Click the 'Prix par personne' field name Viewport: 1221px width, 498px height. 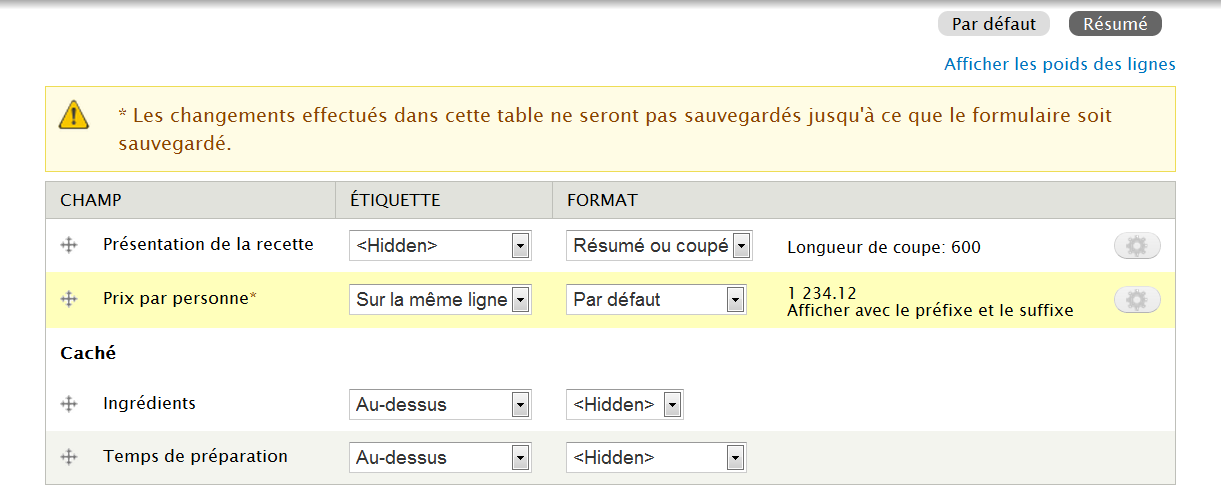175,298
